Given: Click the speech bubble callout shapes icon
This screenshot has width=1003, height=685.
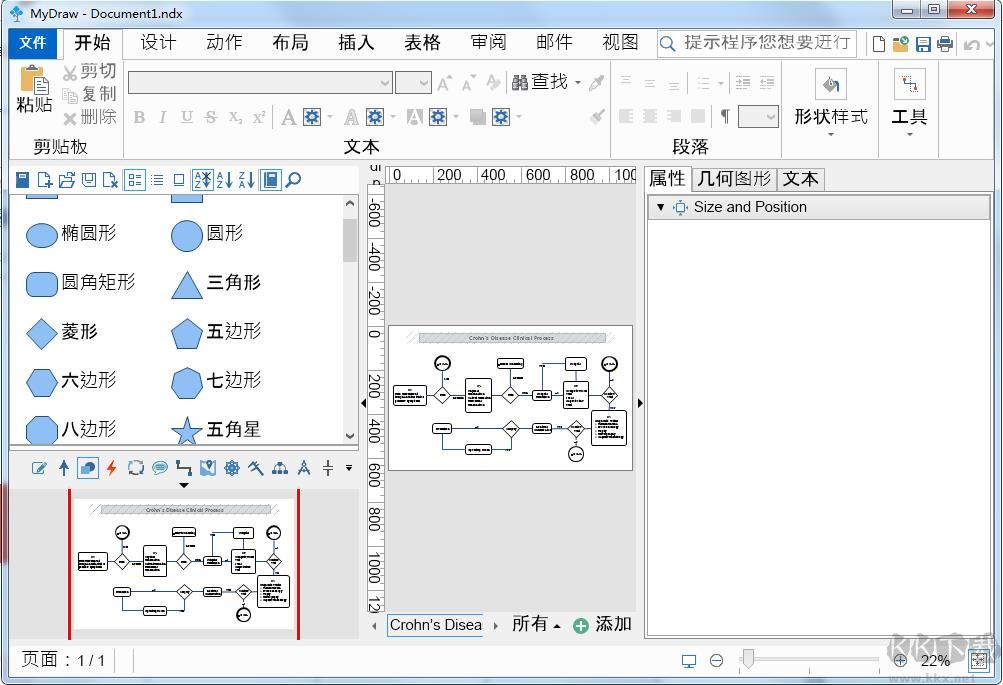Looking at the screenshot, I should click(160, 467).
